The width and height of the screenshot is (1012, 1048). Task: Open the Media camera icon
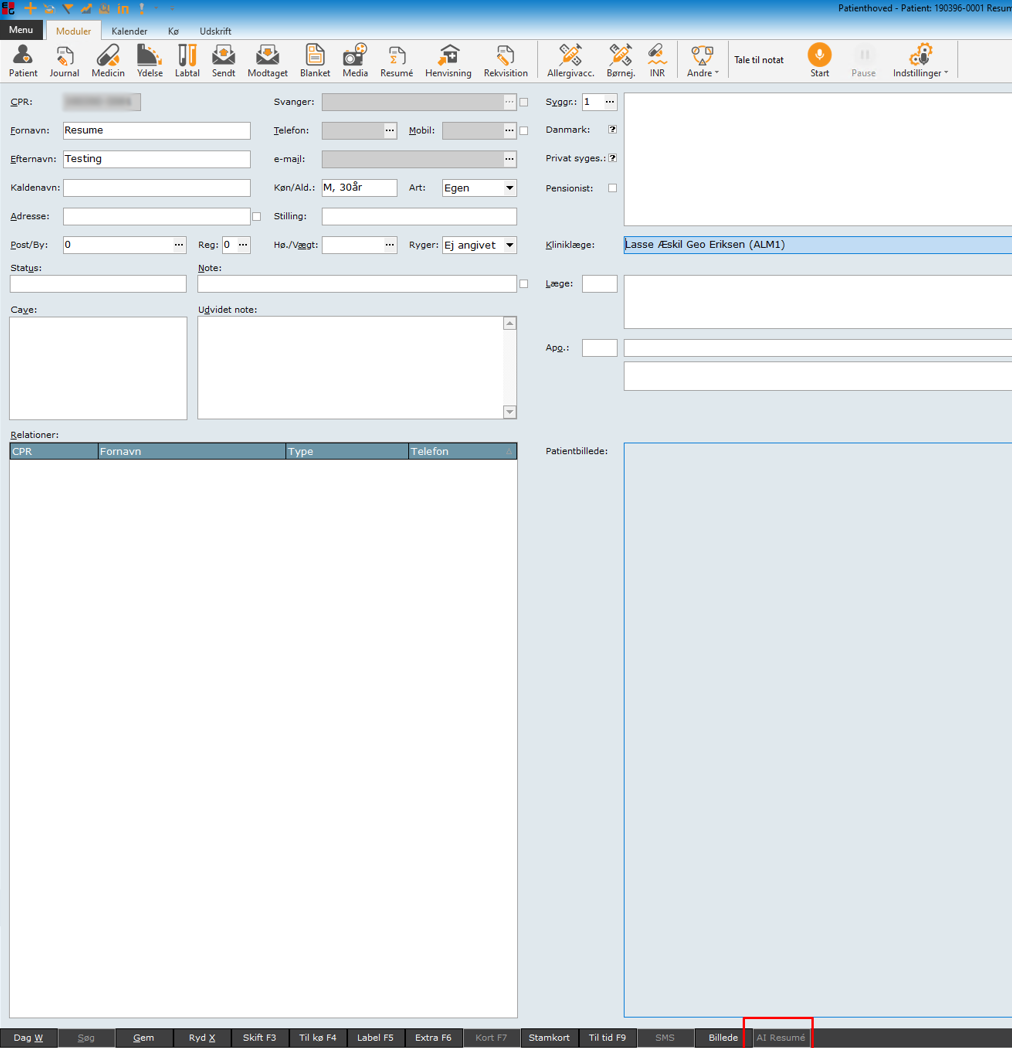(x=355, y=61)
